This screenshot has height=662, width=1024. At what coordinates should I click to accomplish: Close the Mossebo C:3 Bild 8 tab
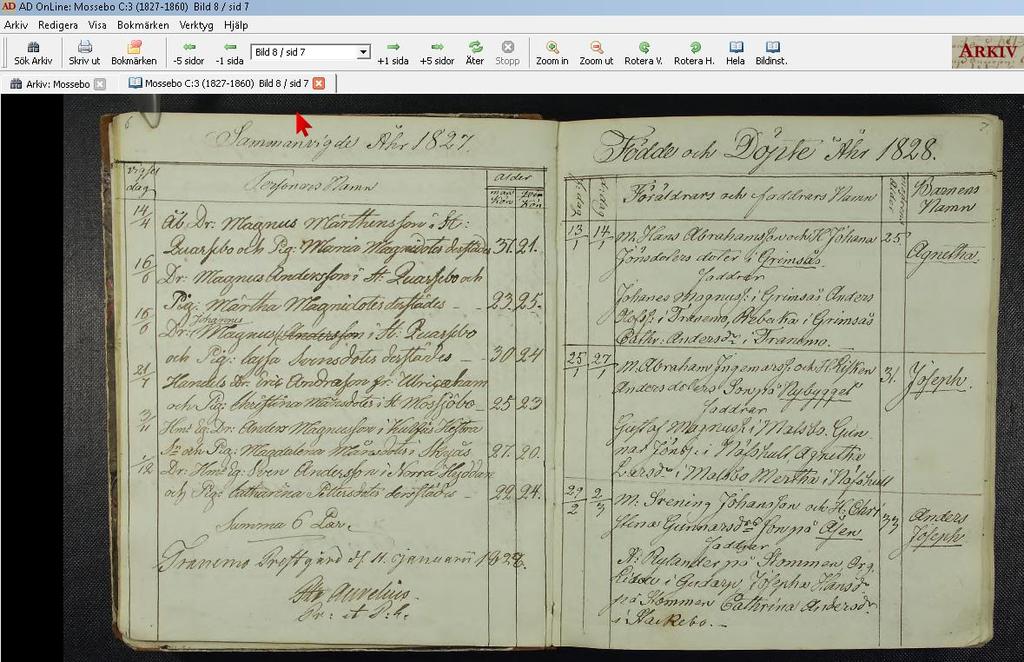[x=319, y=84]
